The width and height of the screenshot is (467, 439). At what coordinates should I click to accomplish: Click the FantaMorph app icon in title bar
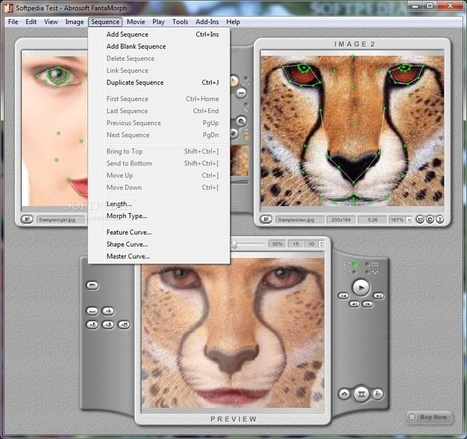[x=9, y=7]
